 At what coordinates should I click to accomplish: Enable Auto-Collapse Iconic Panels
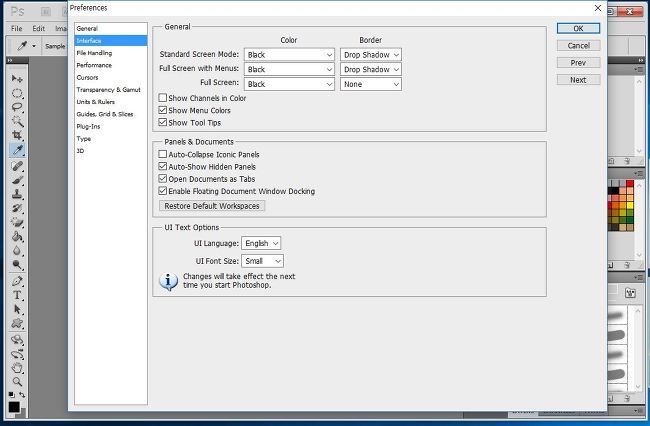point(162,154)
